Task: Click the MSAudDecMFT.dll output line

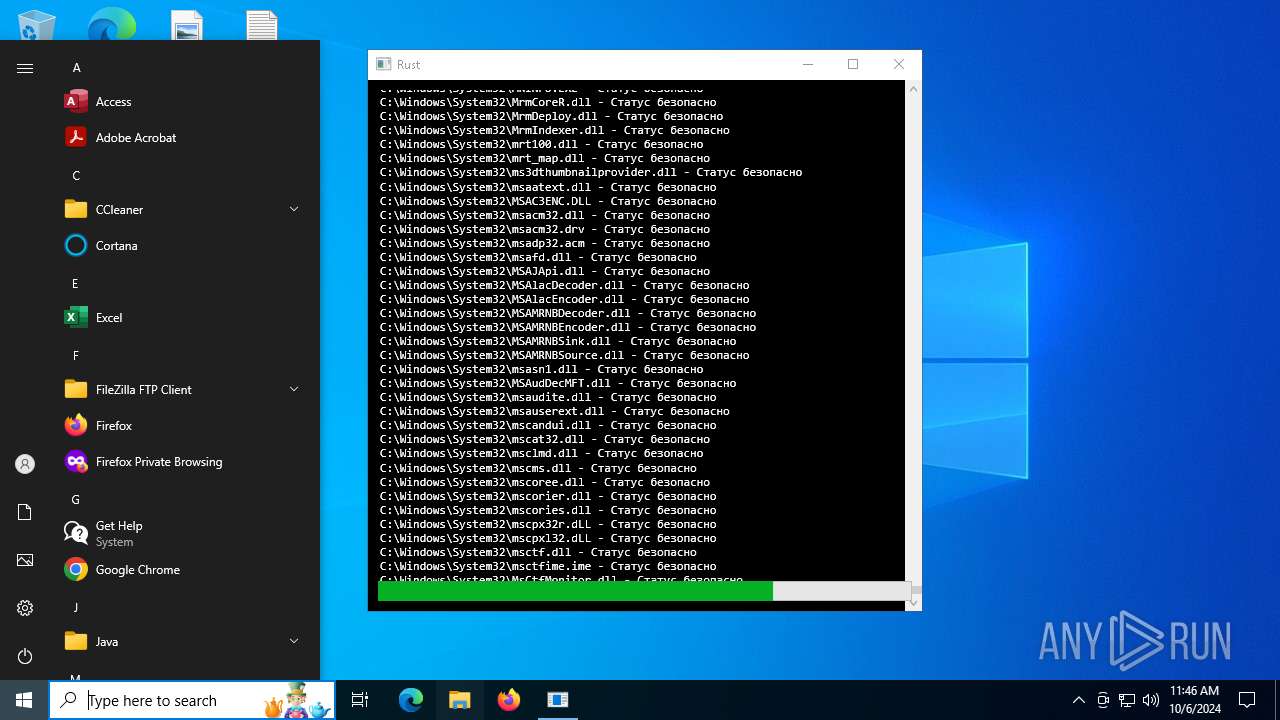Action: [x=558, y=383]
